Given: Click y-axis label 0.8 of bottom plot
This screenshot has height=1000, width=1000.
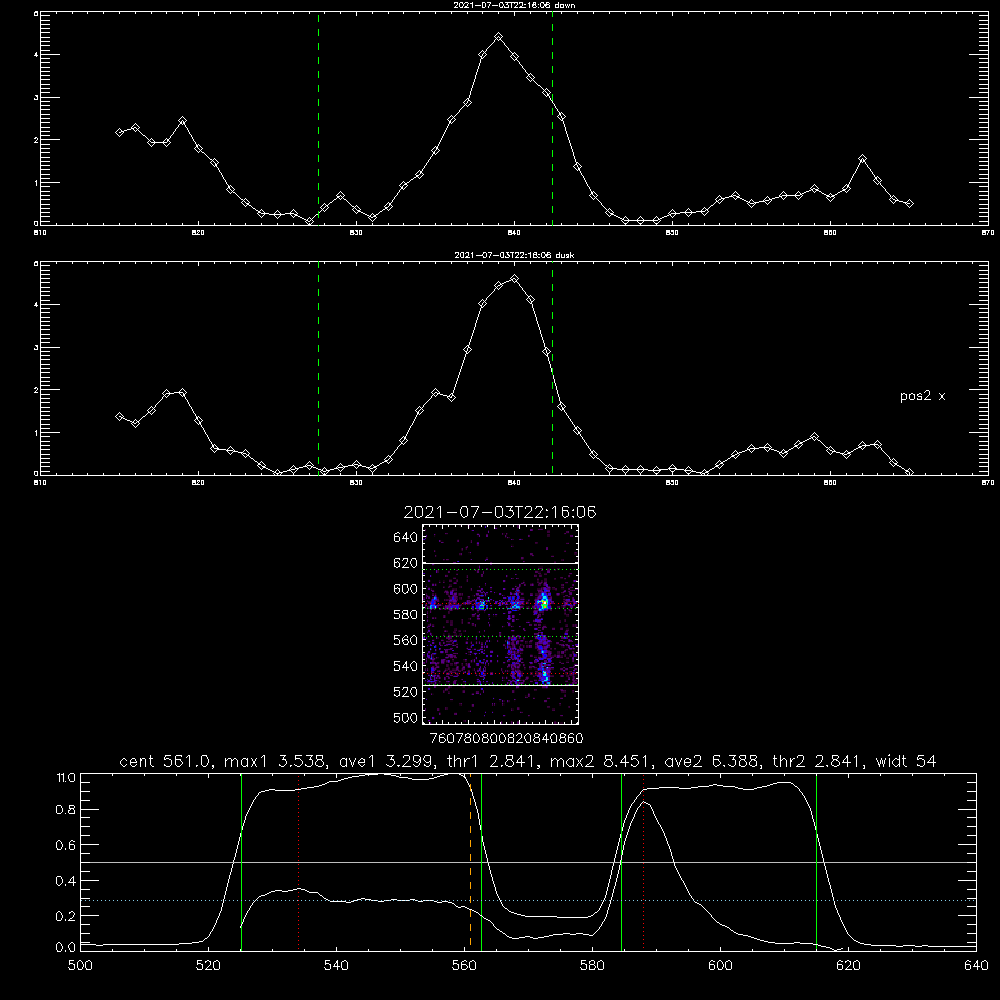Looking at the screenshot, I should [66, 810].
